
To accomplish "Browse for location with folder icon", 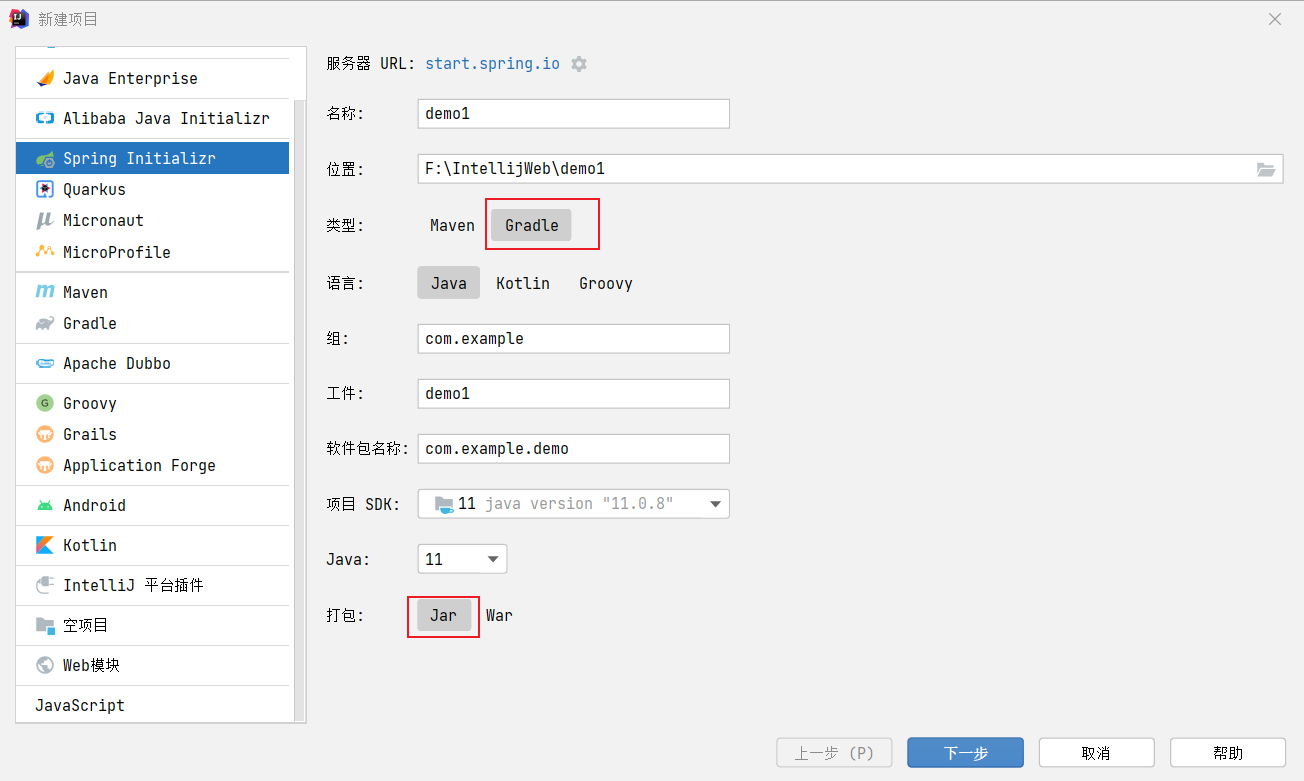I will point(1266,169).
